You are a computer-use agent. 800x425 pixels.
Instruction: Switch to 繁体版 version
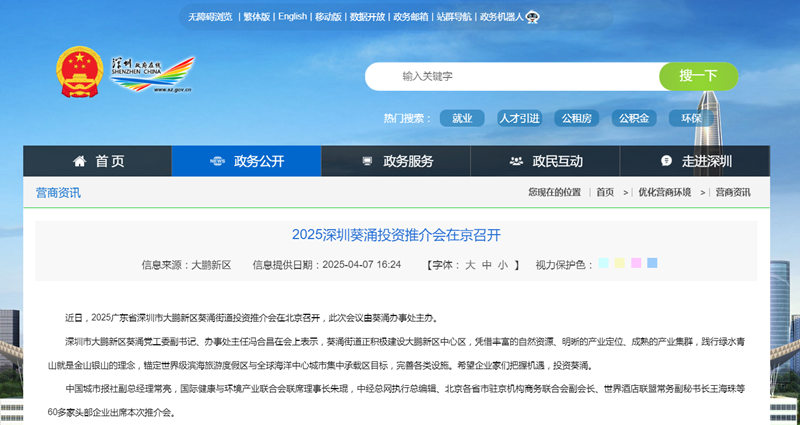(257, 17)
